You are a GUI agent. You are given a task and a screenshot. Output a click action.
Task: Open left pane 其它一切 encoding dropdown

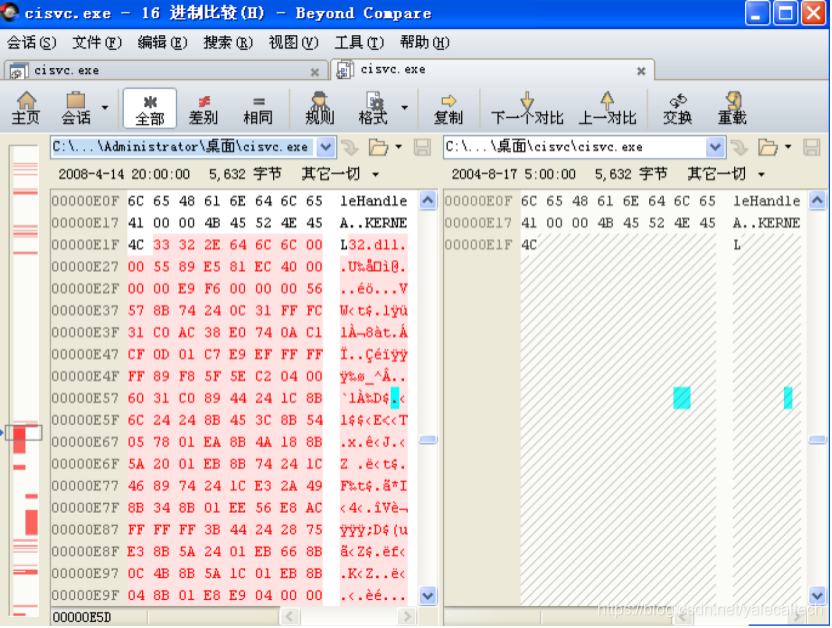340,174
